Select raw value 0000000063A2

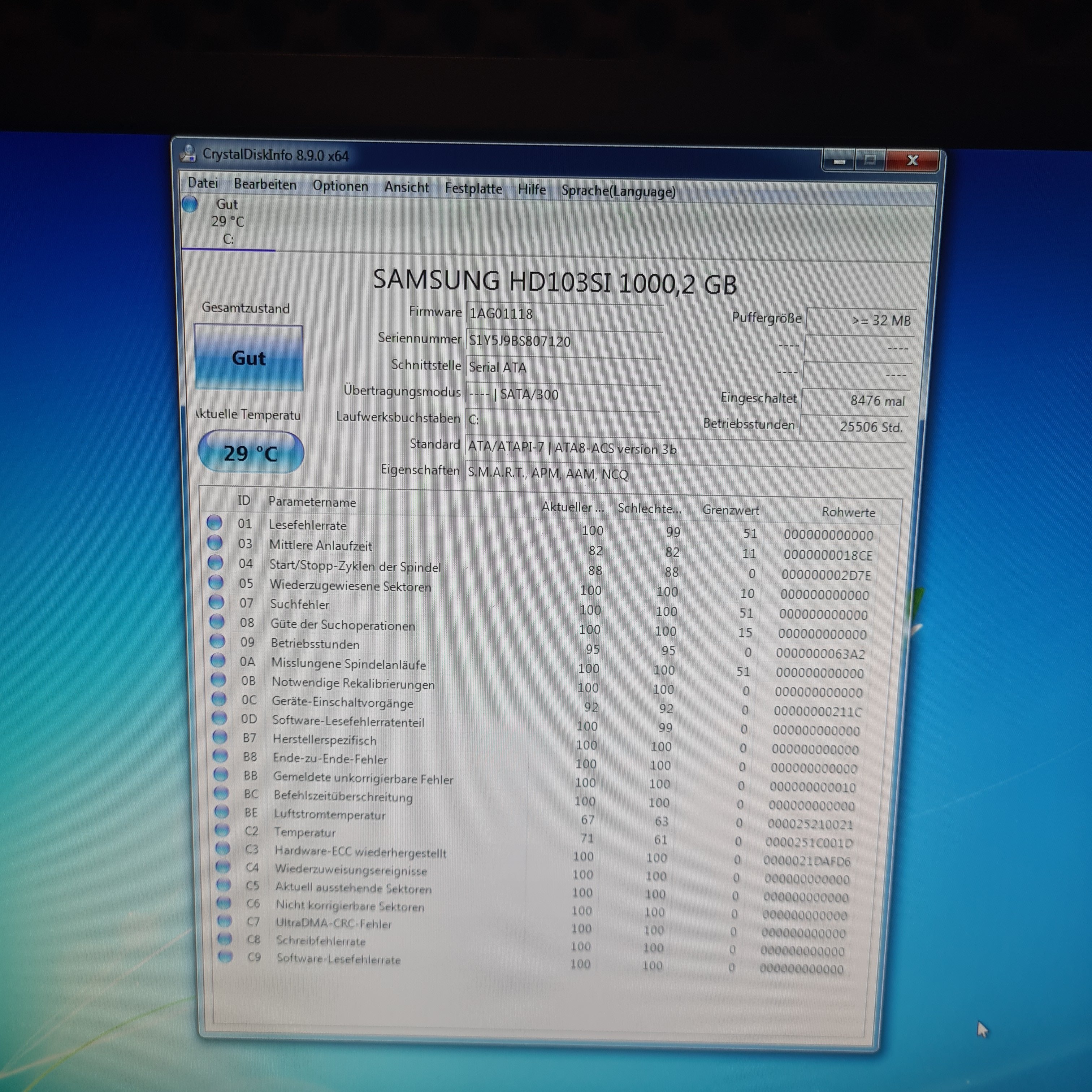[x=820, y=654]
